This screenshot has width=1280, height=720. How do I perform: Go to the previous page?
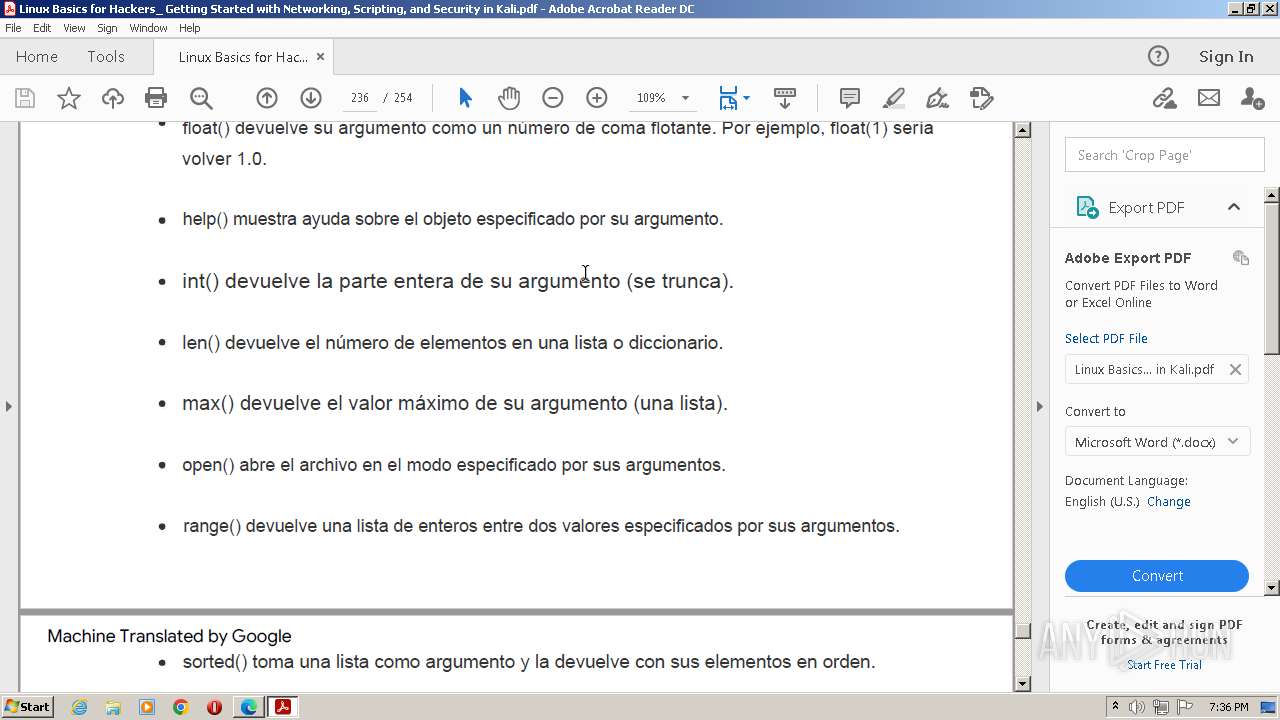pyautogui.click(x=267, y=98)
